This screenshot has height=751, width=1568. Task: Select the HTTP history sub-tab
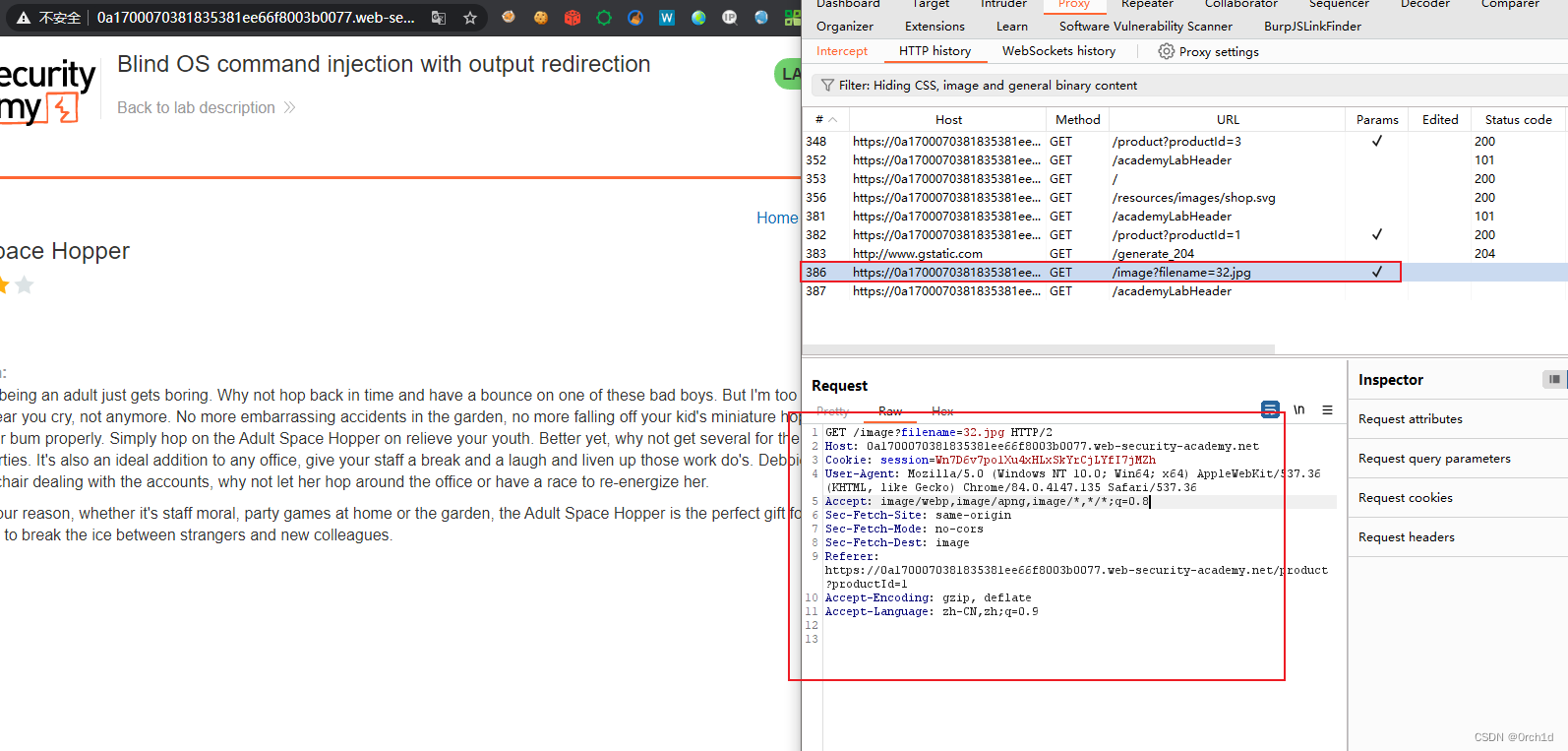(935, 51)
